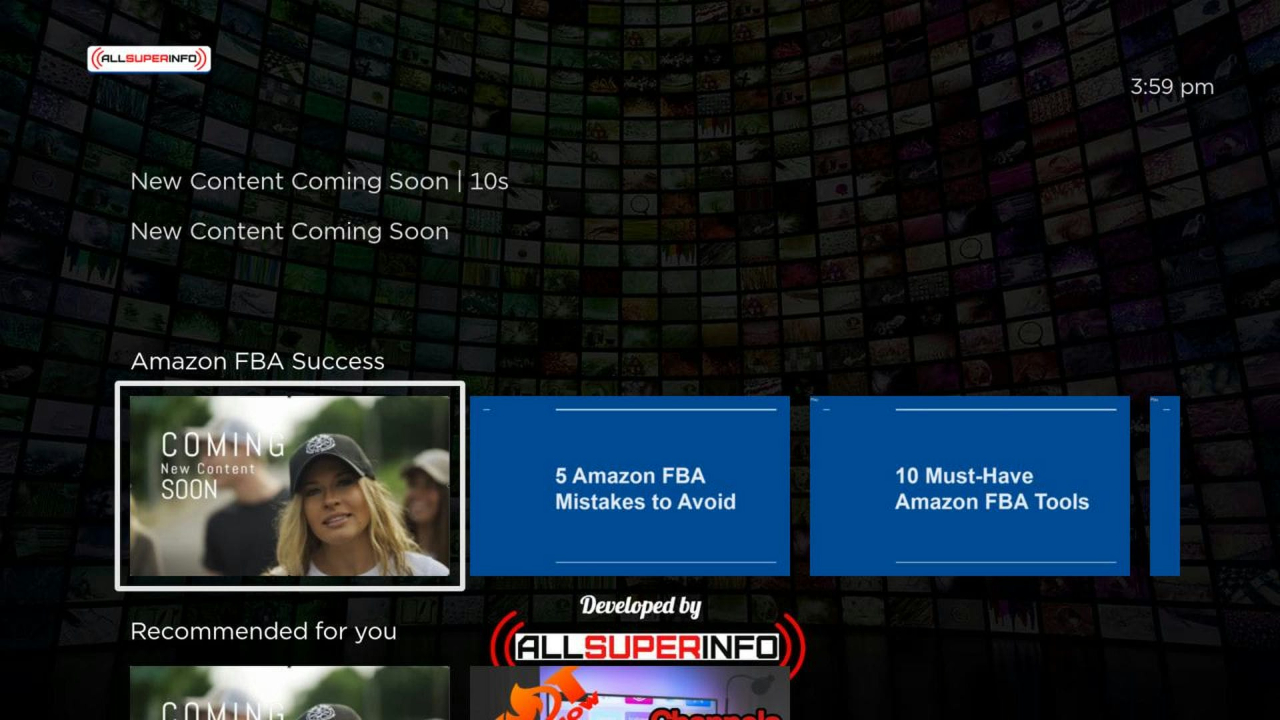
Task: Open Coming Soon thumbnail under Recommended for you
Action: pyautogui.click(x=290, y=693)
